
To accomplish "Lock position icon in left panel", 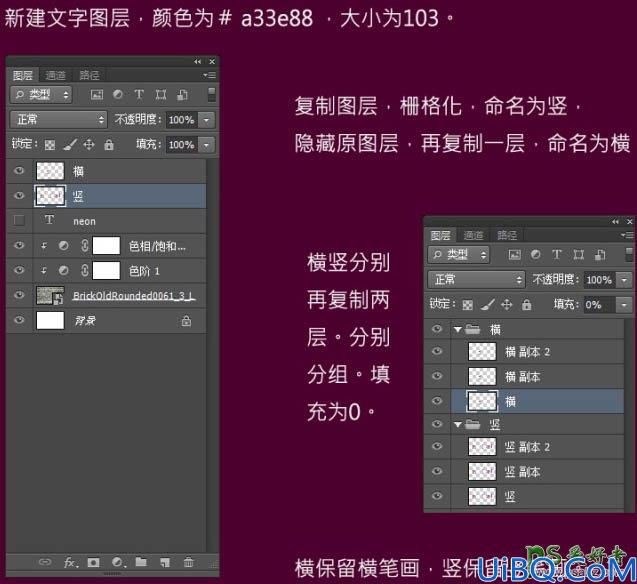I will tap(89, 144).
